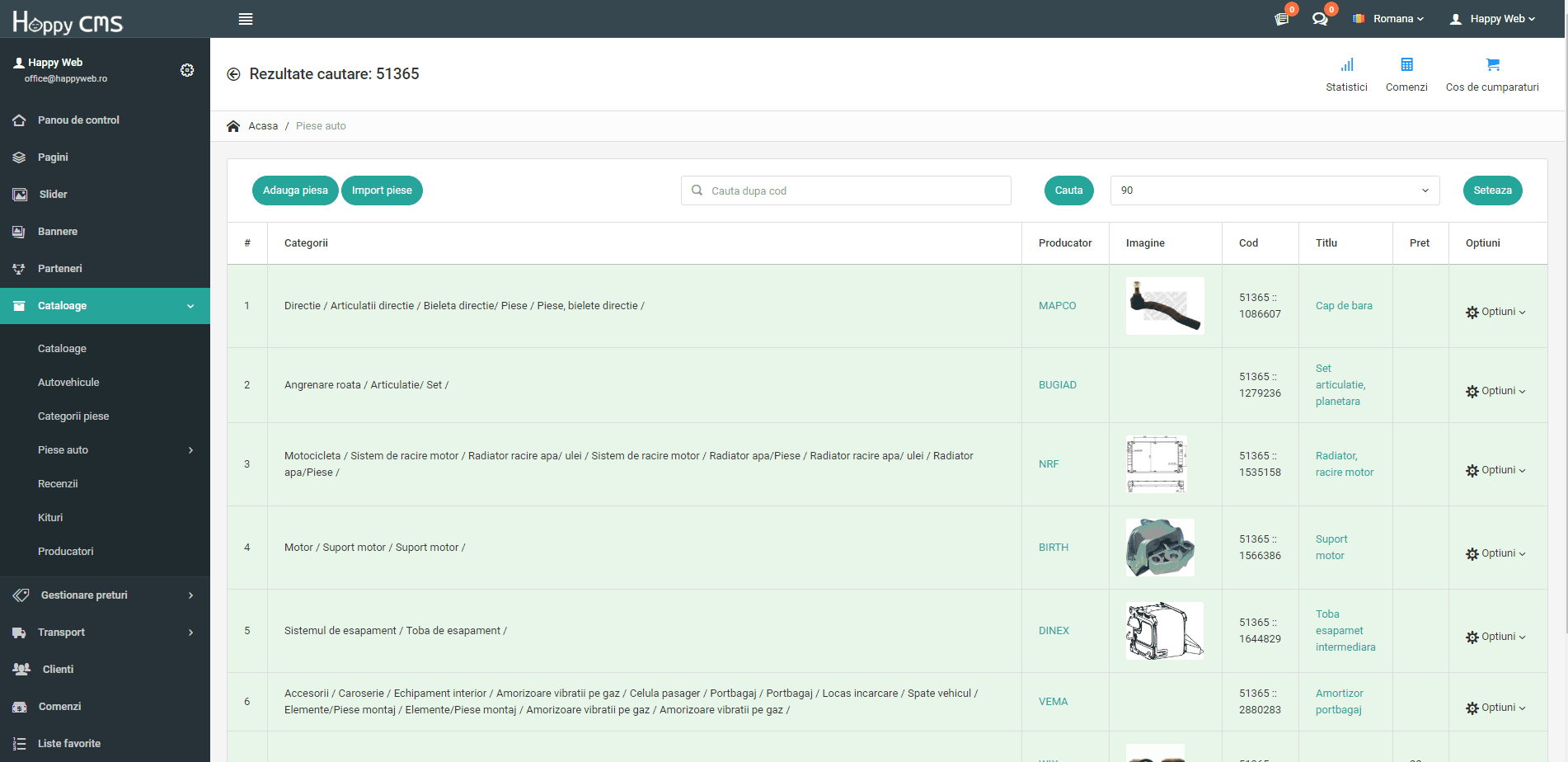Select Cataloage submenu item
This screenshot has width=1568, height=762.
(62, 349)
